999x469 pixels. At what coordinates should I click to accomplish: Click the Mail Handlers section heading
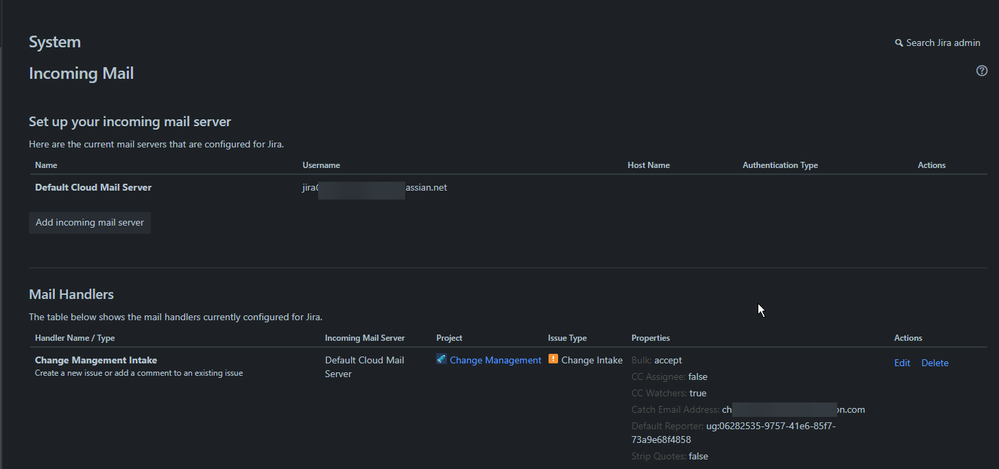[71, 295]
